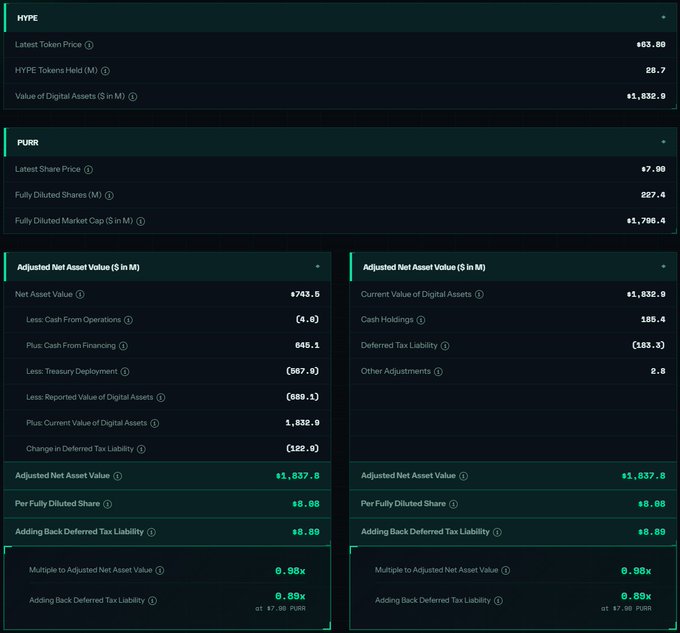Click the 185.4 cash holdings value
Screen dimensions: 680x633
pyautogui.click(x=653, y=320)
